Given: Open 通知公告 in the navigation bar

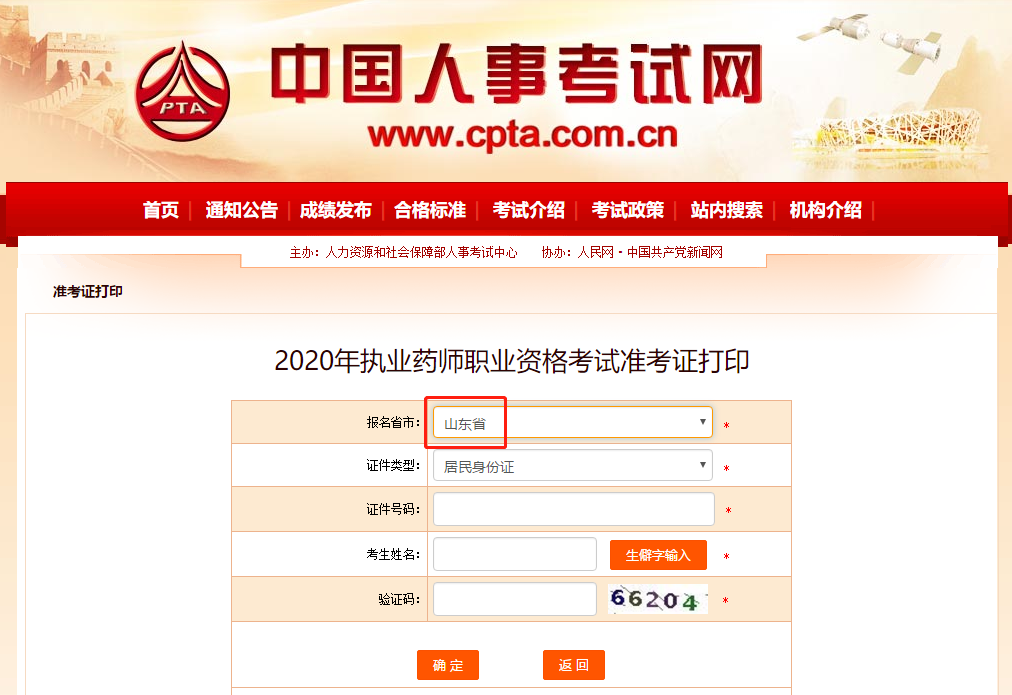Looking at the screenshot, I should point(241,210).
